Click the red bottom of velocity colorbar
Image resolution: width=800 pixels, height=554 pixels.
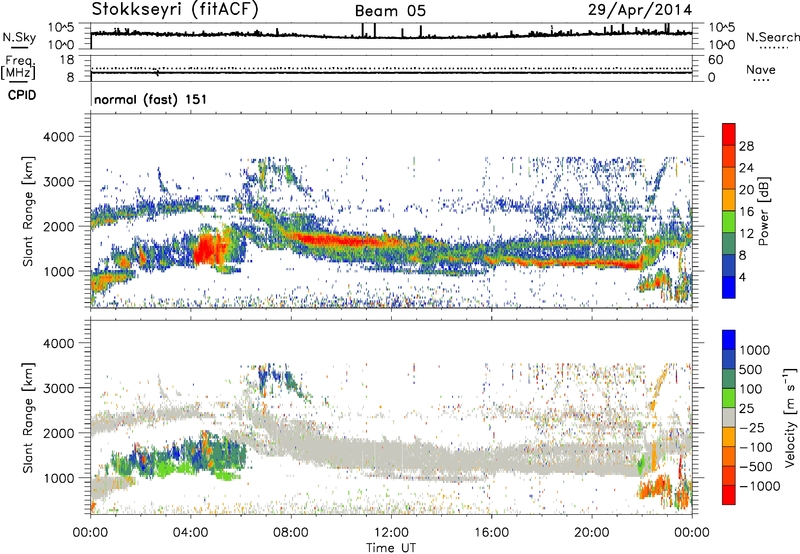tap(729, 495)
